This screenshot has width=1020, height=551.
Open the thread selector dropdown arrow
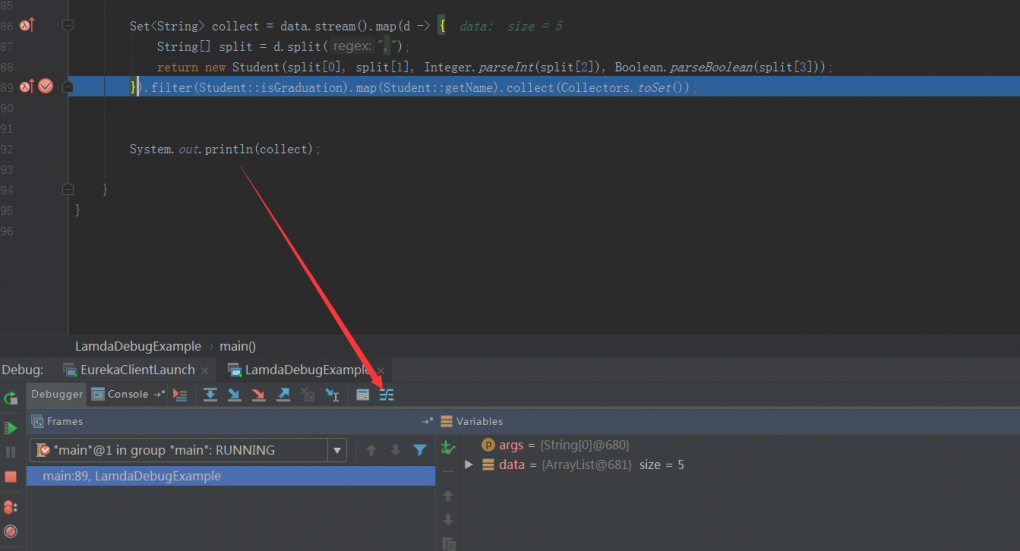[337, 450]
